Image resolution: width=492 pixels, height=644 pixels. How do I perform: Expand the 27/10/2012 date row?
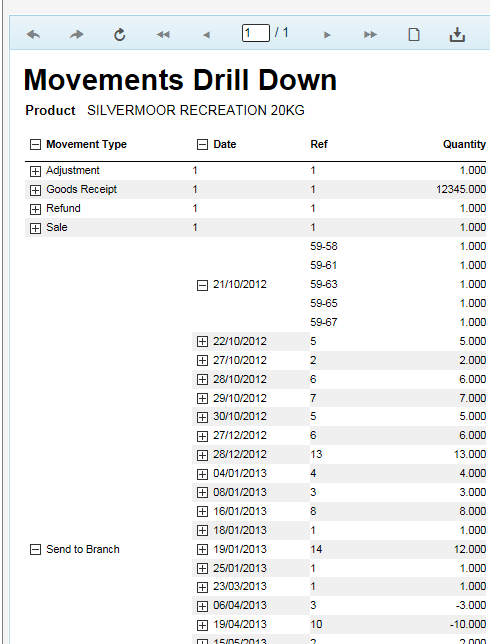pos(202,361)
